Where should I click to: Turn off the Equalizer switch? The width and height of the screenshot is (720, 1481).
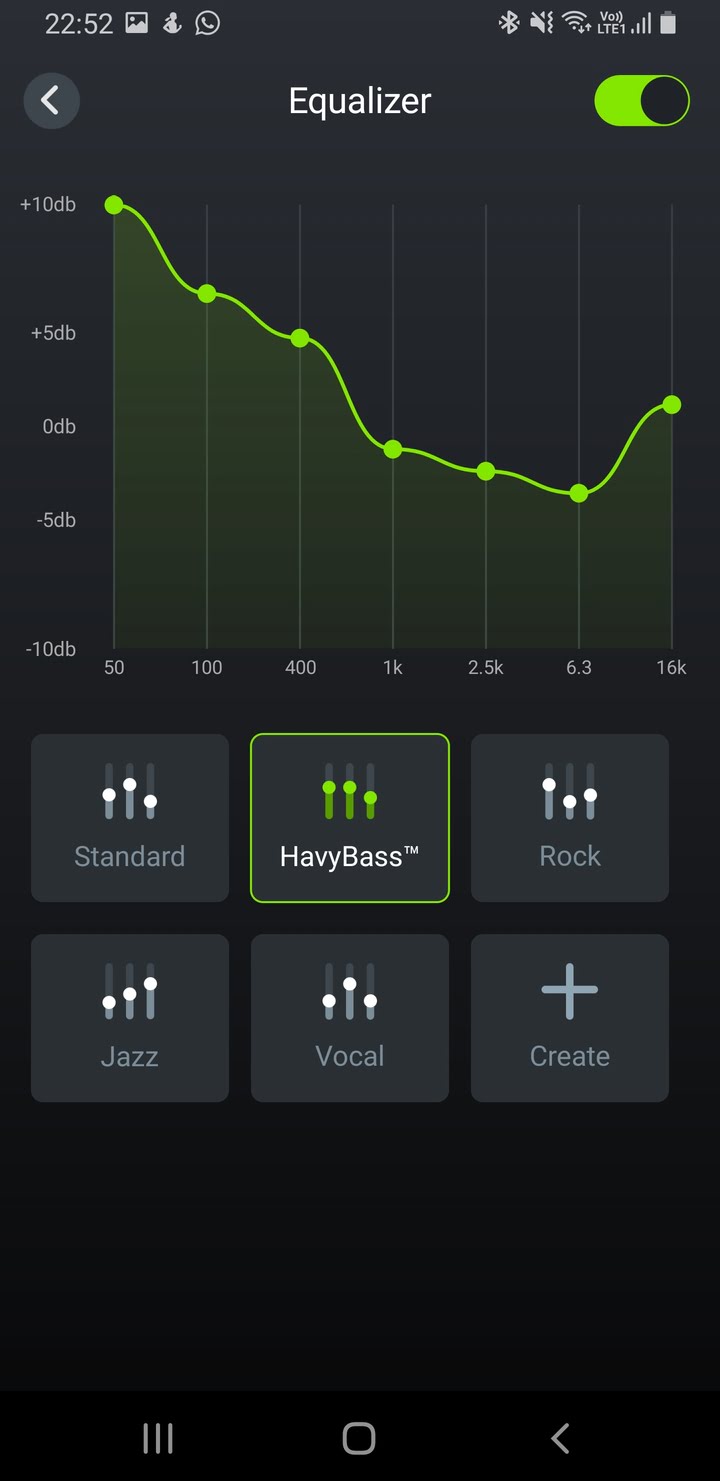coord(642,101)
